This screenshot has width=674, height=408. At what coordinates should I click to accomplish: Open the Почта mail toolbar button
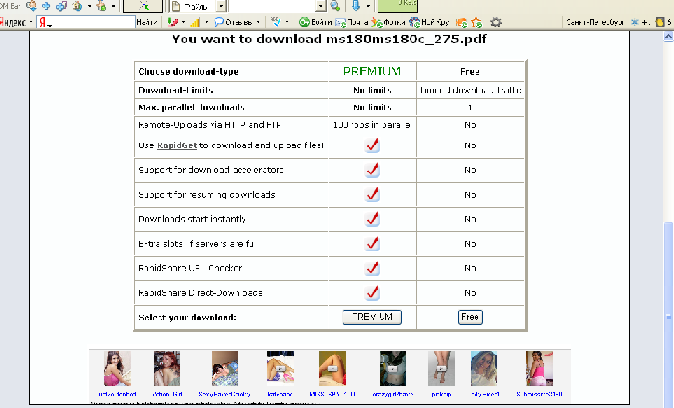click(352, 22)
